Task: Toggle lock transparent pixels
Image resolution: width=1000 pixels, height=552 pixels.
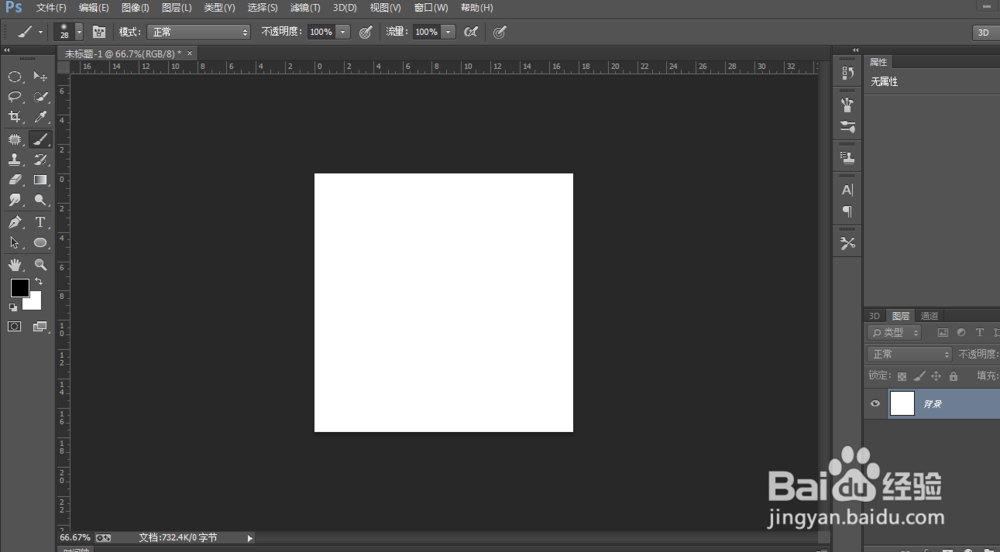Action: [x=902, y=376]
